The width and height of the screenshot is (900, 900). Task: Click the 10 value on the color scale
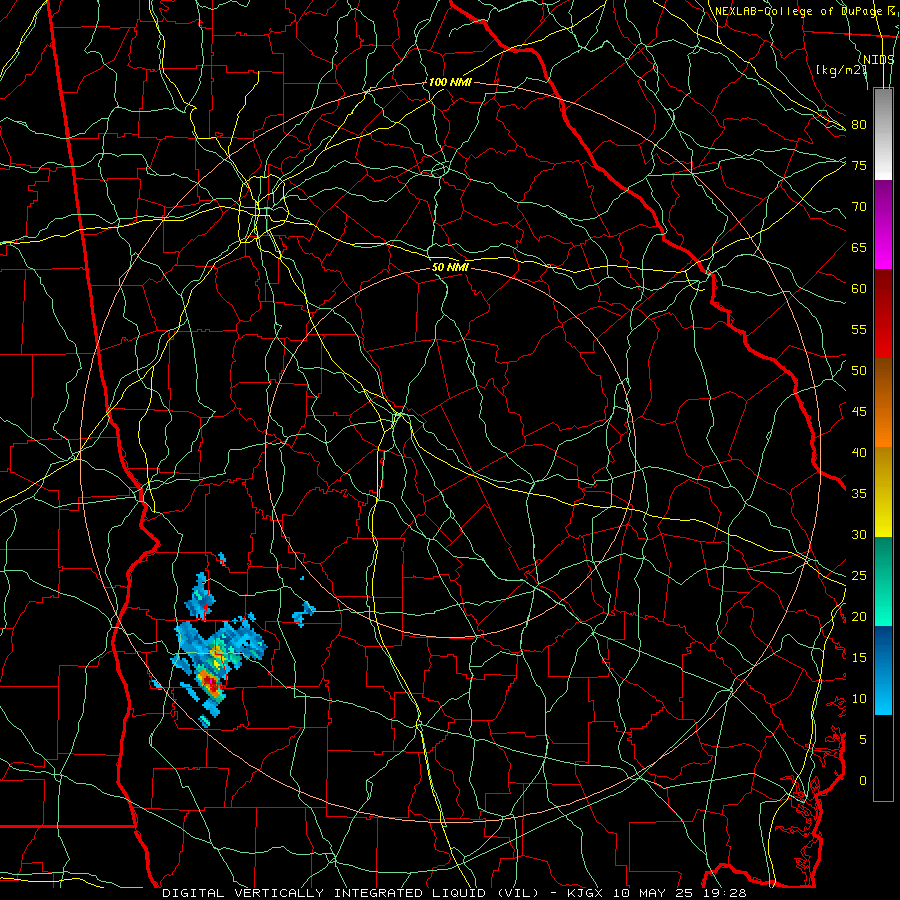pyautogui.click(x=859, y=699)
